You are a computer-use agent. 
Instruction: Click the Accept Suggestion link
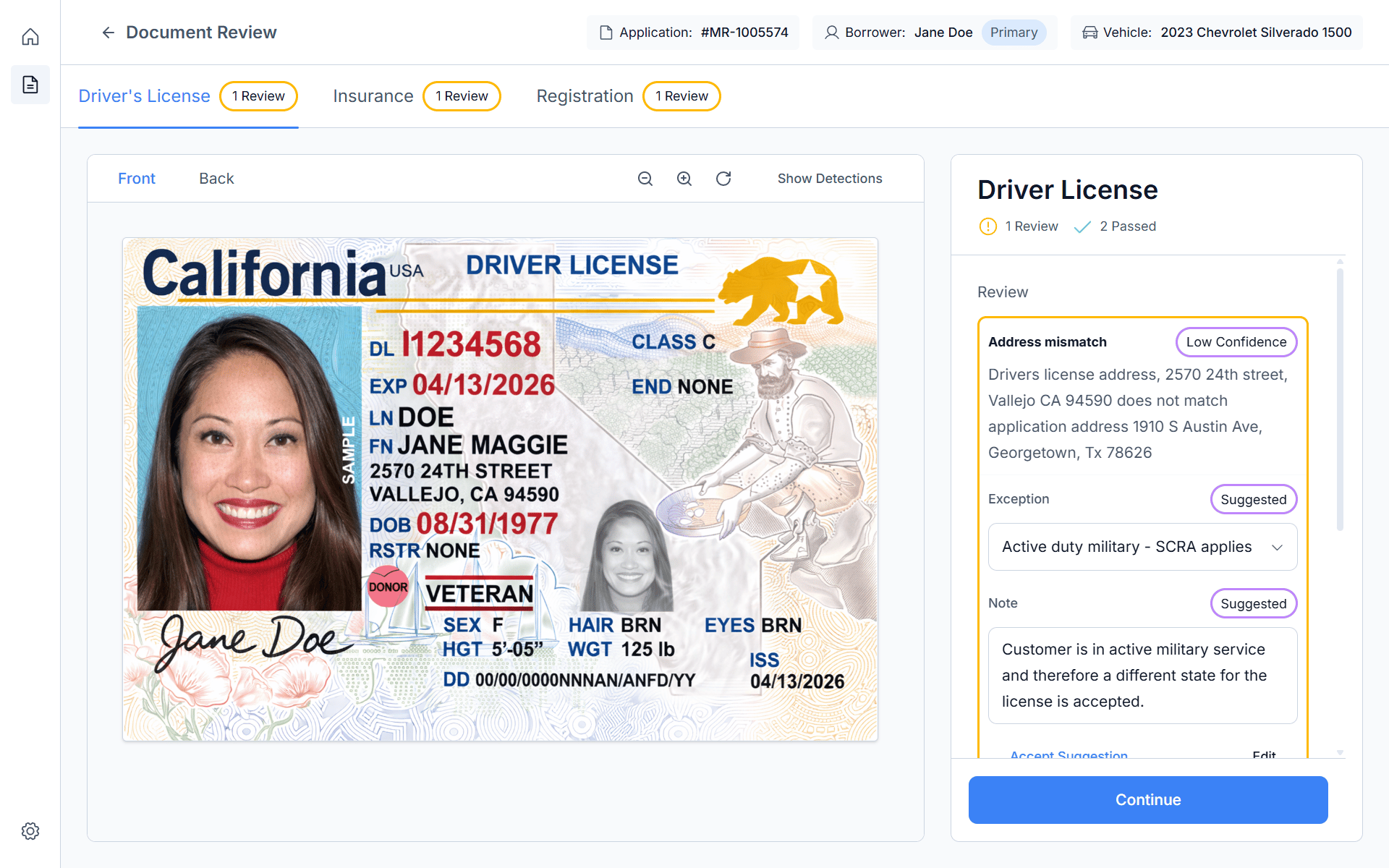[1069, 754]
